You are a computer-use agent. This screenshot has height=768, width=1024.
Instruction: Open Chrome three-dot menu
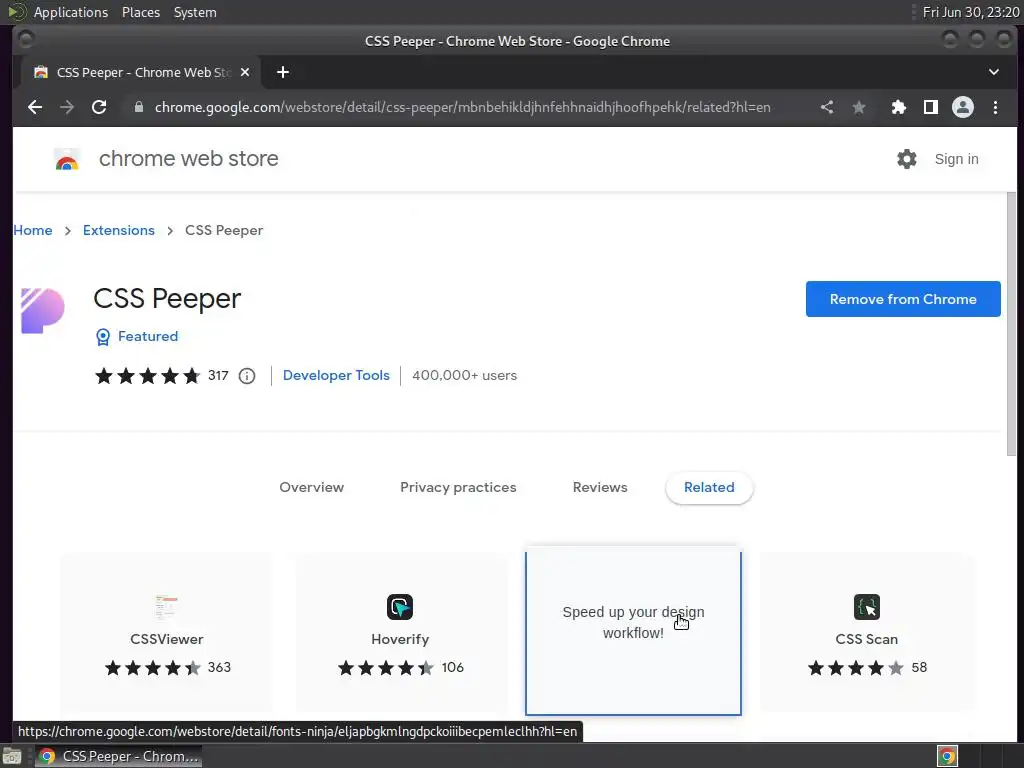(x=995, y=107)
